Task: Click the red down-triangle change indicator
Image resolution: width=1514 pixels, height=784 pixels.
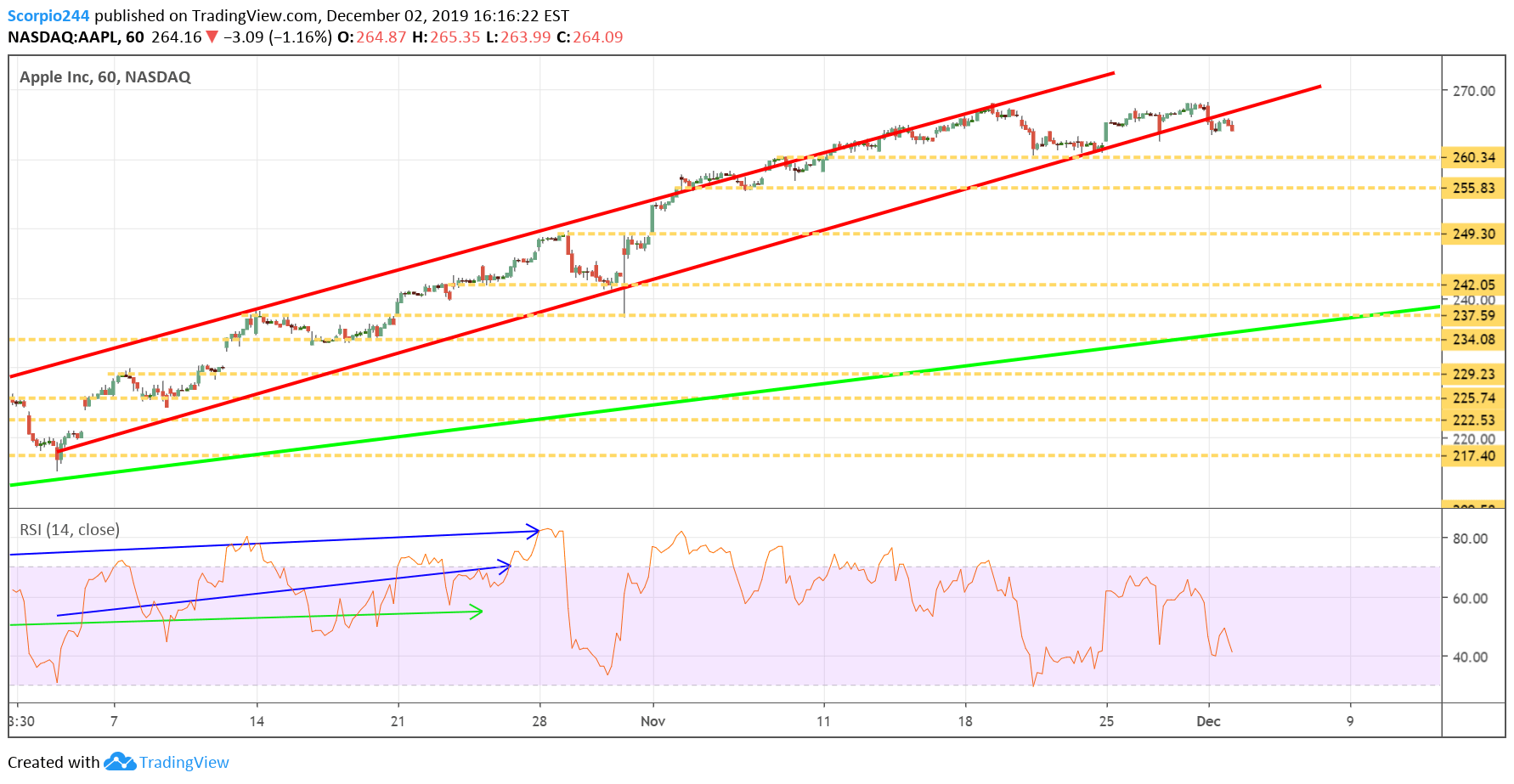Action: point(212,37)
